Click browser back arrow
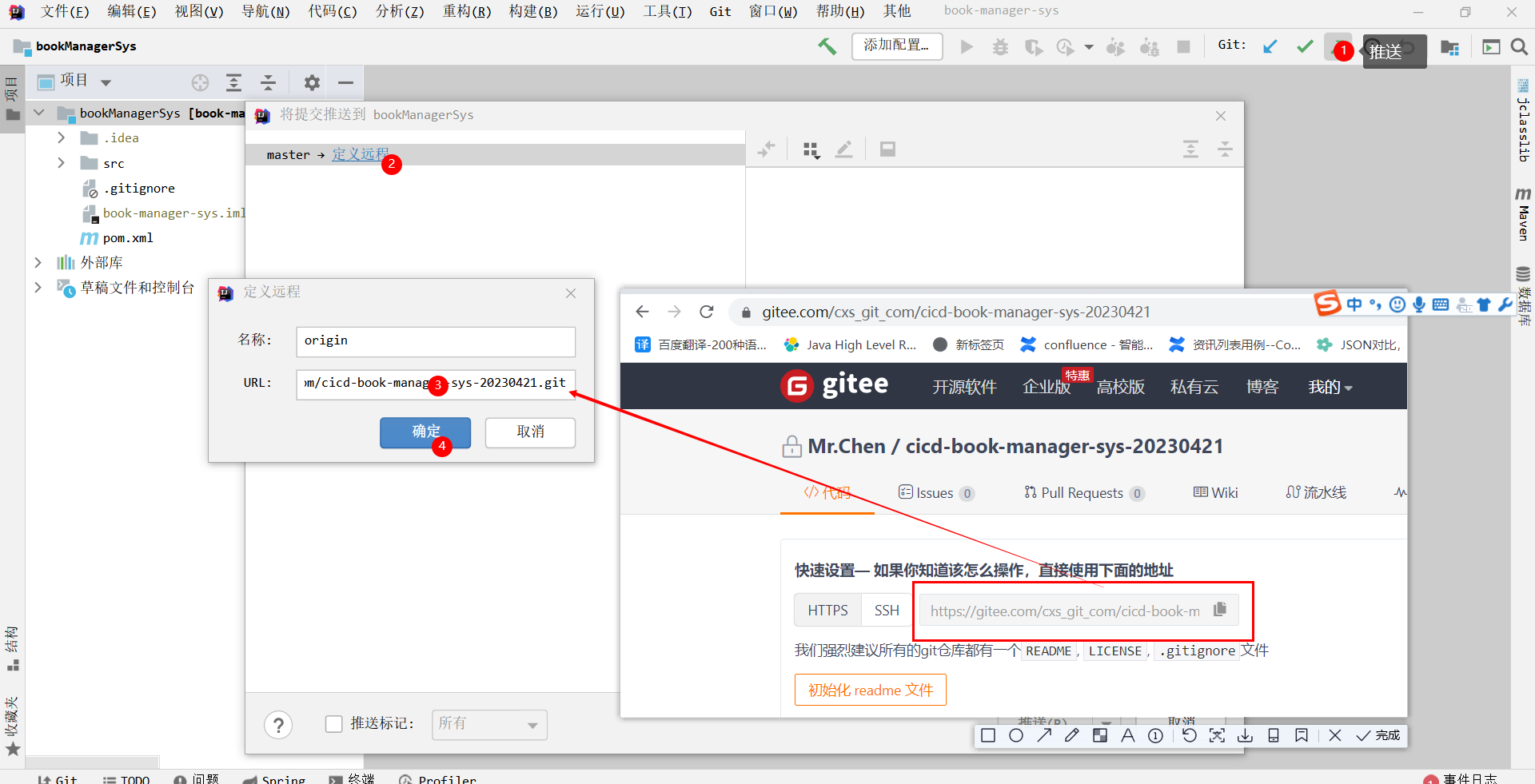This screenshot has height=784, width=1535. pyautogui.click(x=642, y=312)
